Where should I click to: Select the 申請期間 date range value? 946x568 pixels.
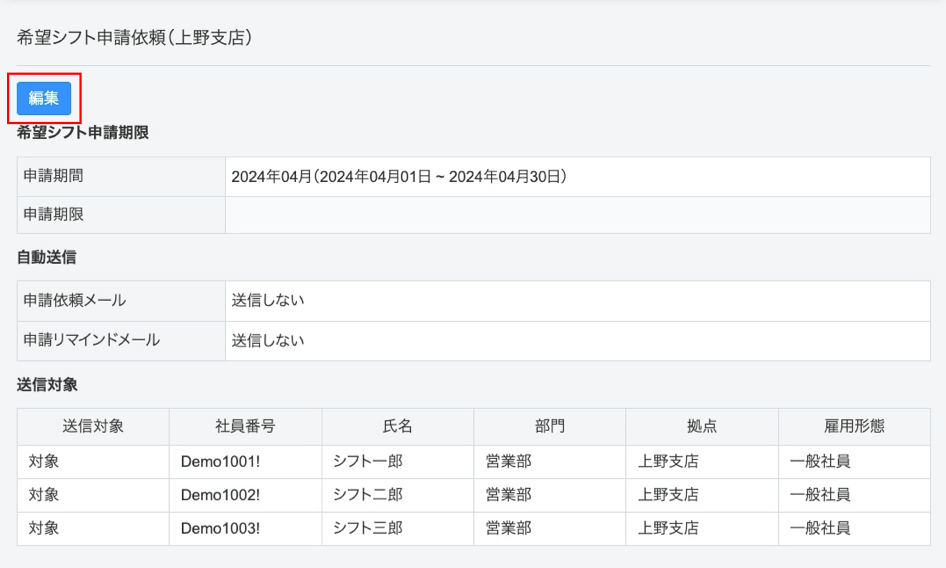(399, 177)
